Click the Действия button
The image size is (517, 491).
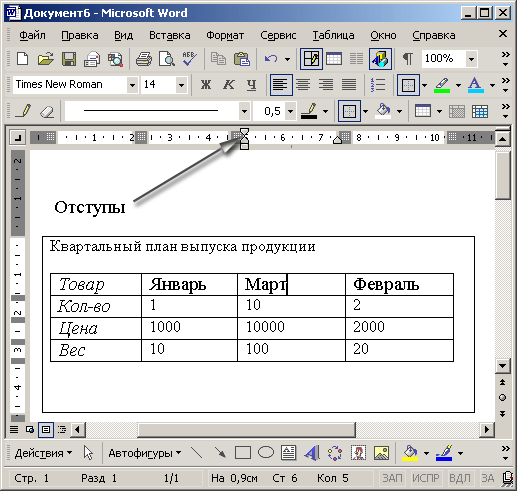(43, 453)
